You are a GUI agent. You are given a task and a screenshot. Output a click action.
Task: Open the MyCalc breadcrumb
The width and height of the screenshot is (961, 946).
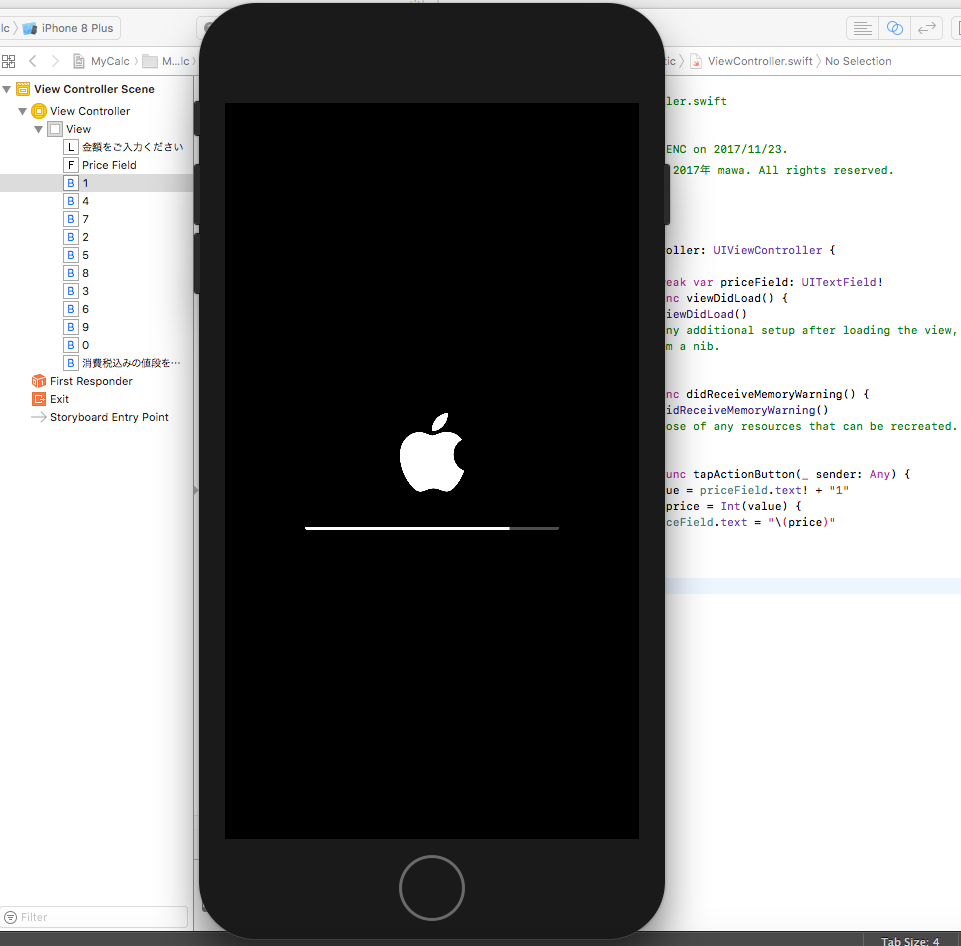pos(102,61)
